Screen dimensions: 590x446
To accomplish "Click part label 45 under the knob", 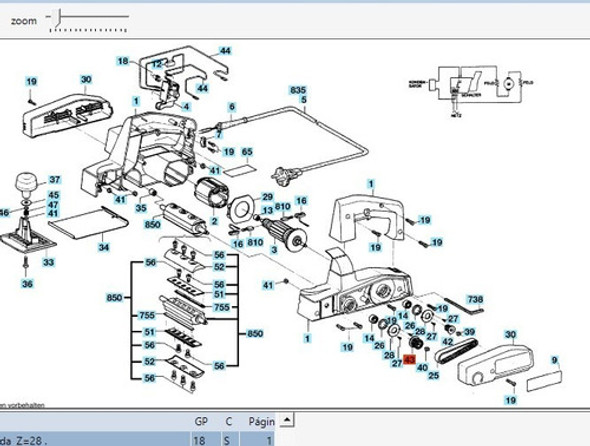I will 54,195.
